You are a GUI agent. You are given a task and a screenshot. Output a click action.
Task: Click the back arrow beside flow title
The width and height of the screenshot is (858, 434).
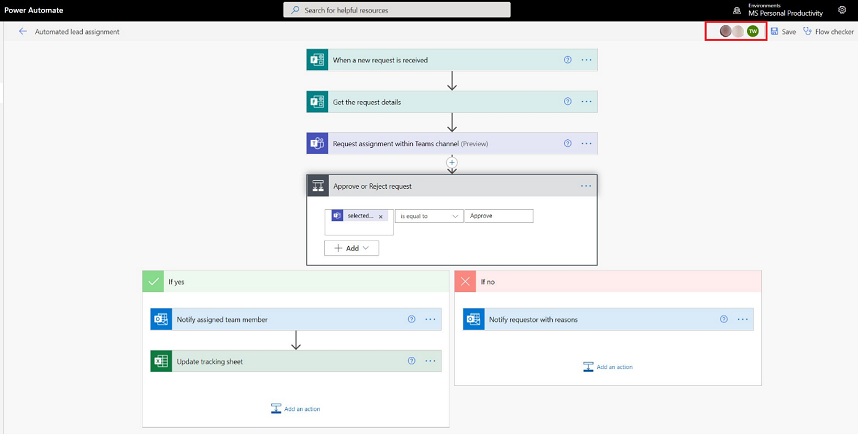tap(22, 32)
